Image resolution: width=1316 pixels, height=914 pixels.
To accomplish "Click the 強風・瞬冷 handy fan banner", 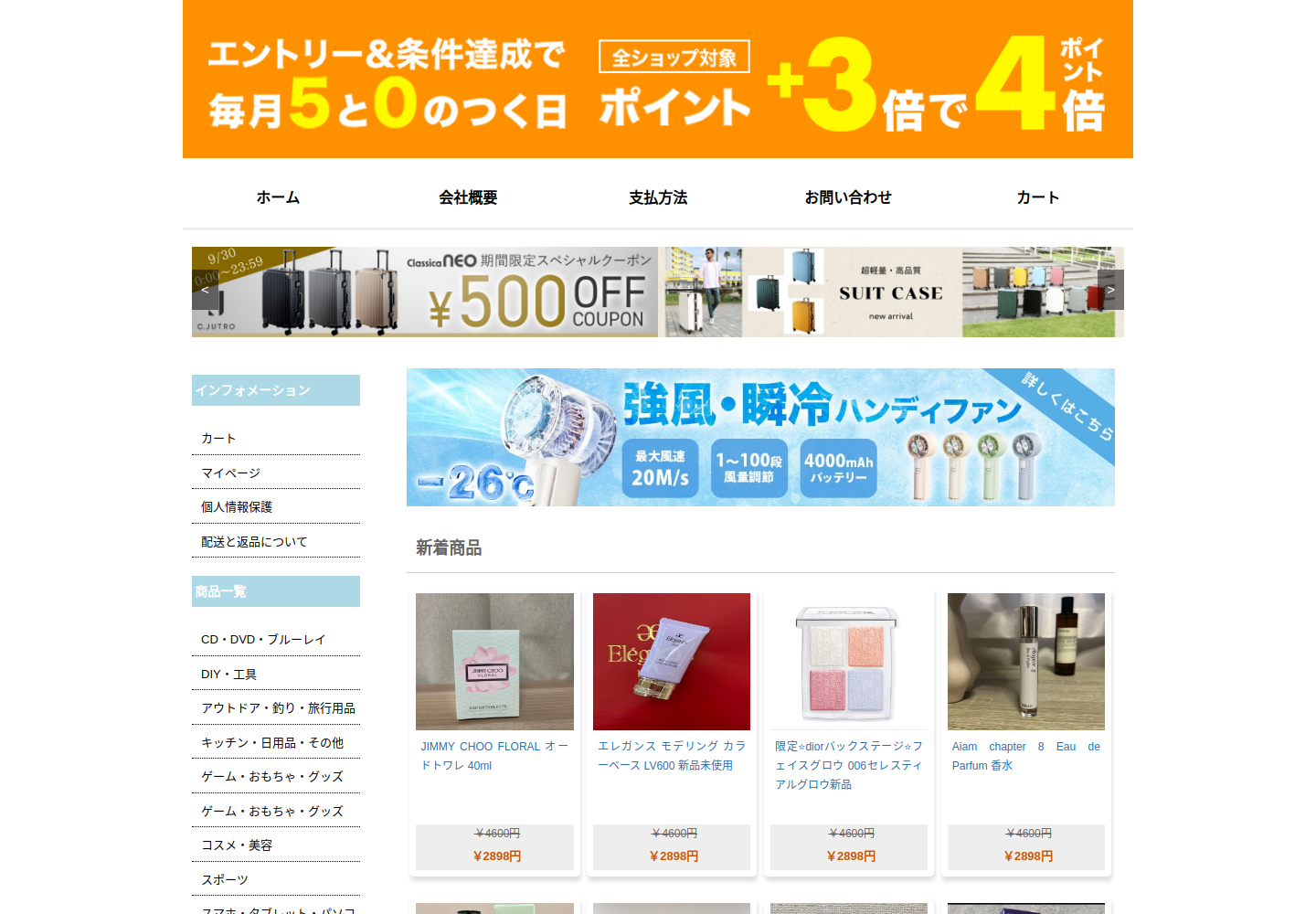I will coord(760,437).
